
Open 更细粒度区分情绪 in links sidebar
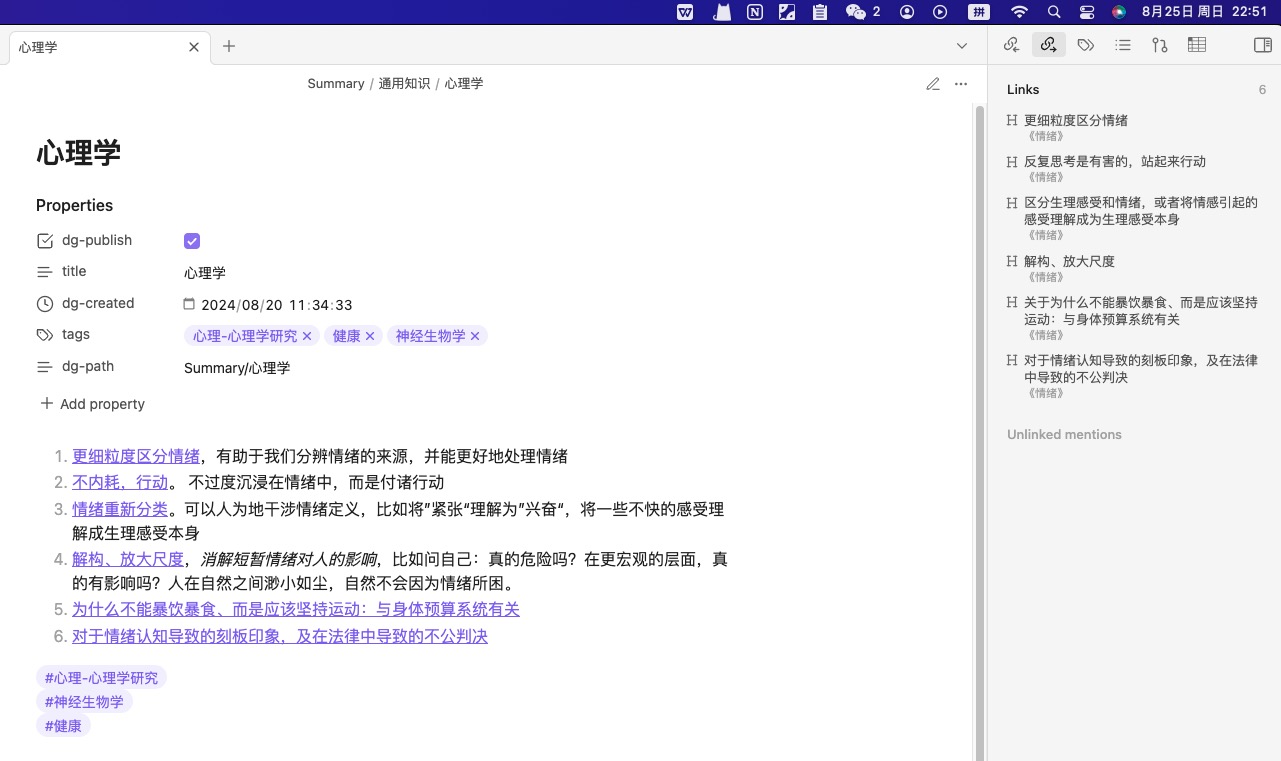tap(1076, 121)
